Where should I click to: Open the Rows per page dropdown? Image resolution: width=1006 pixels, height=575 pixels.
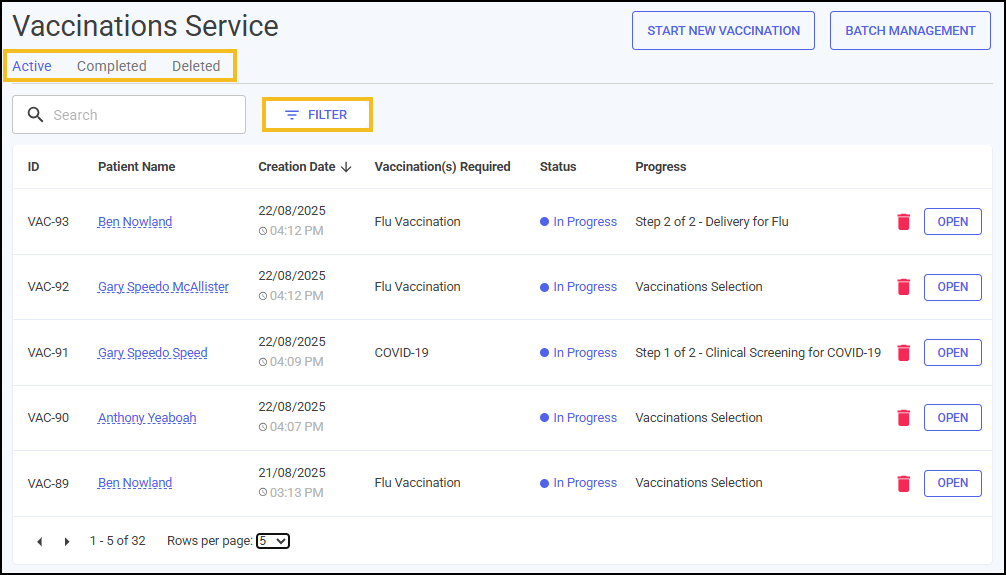(273, 541)
